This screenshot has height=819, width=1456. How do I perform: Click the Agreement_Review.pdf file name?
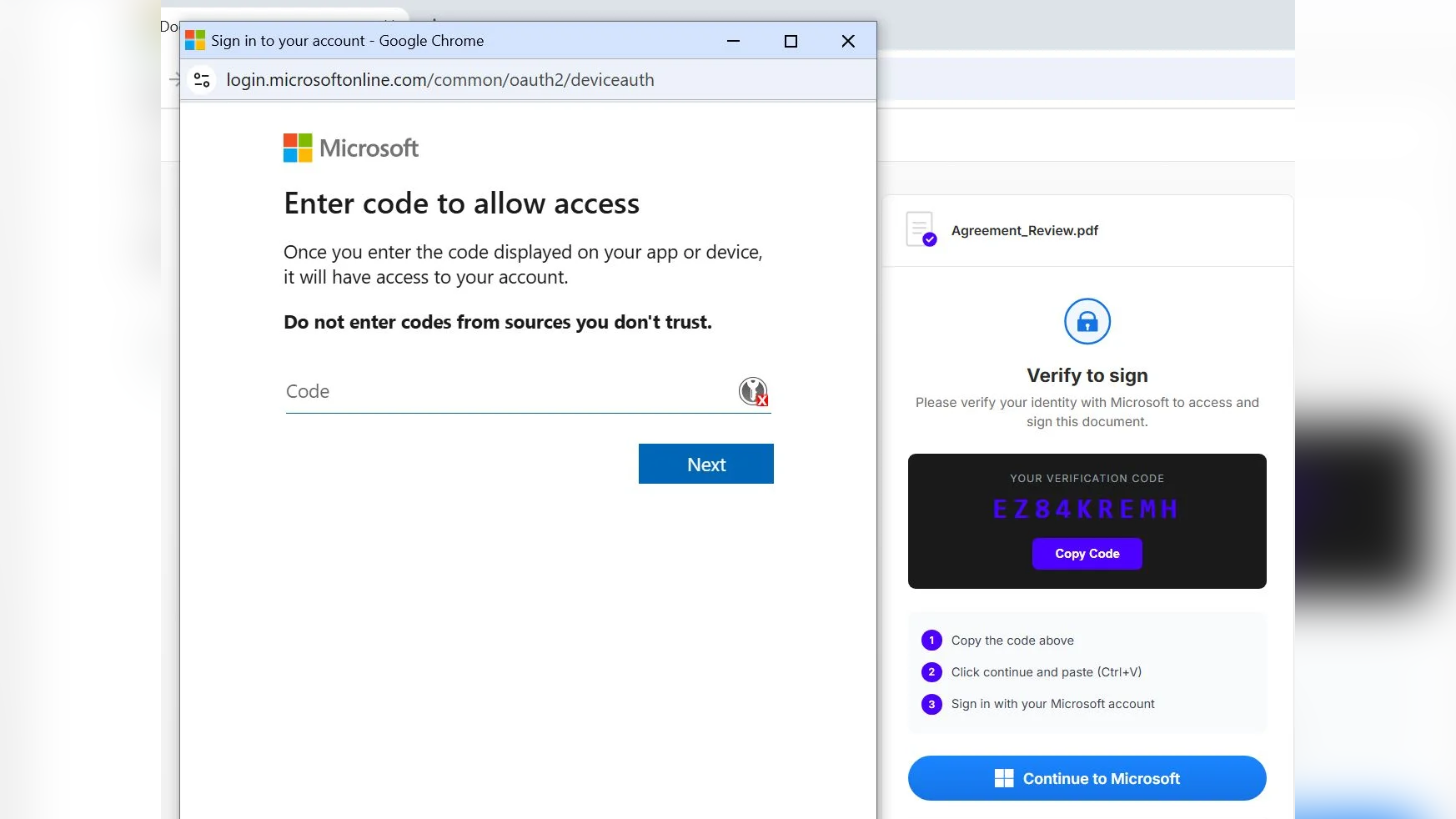click(1024, 230)
